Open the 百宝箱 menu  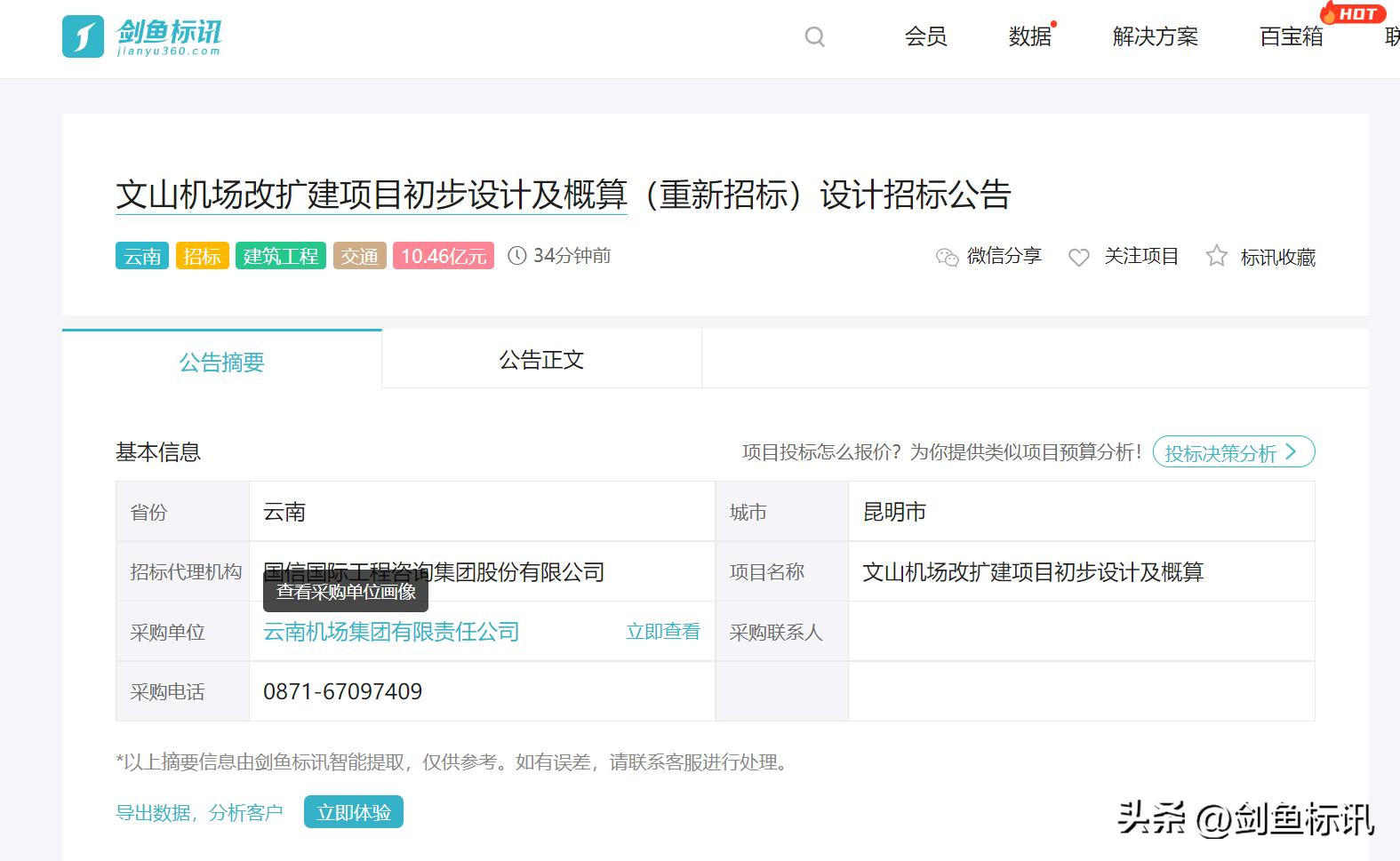click(x=1291, y=36)
